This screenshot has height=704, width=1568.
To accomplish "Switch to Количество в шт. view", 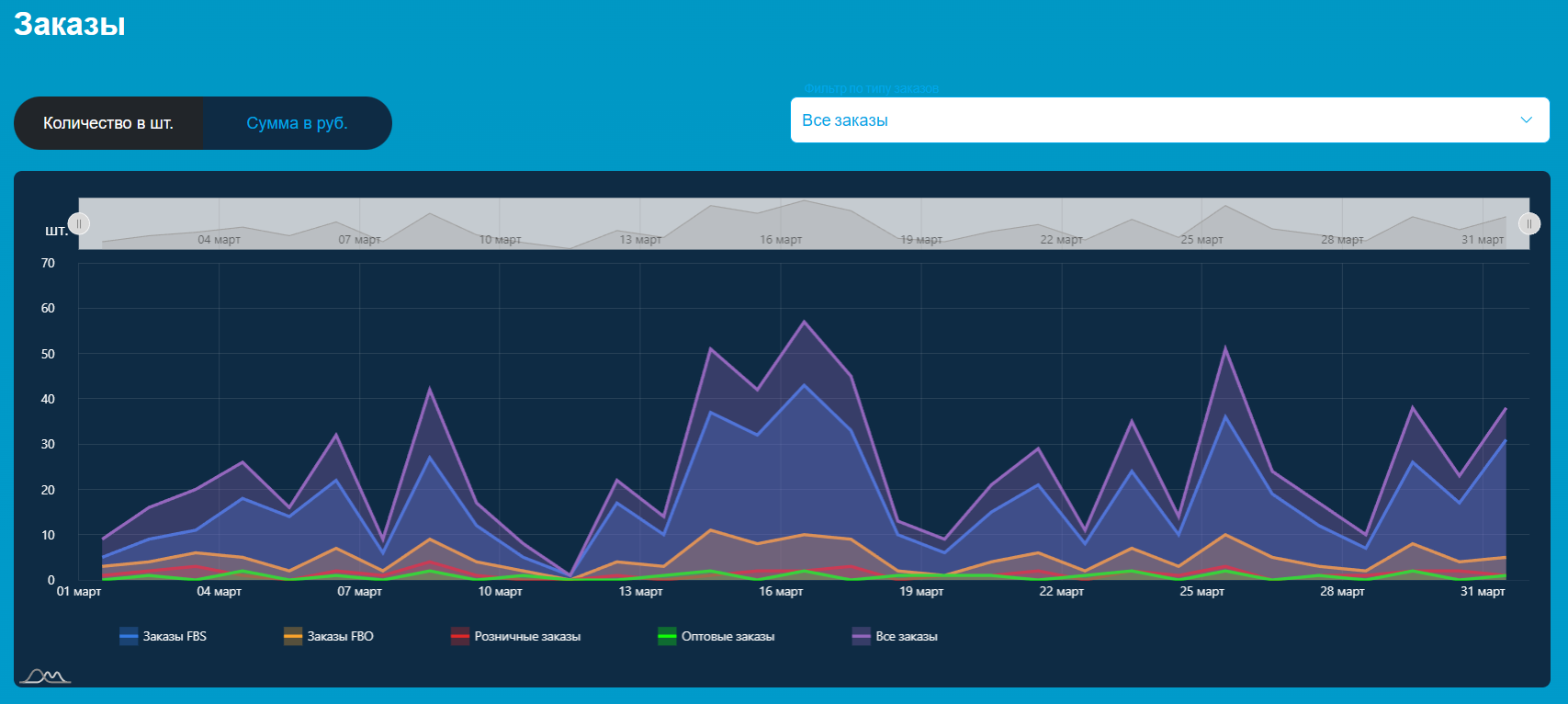I will (108, 123).
